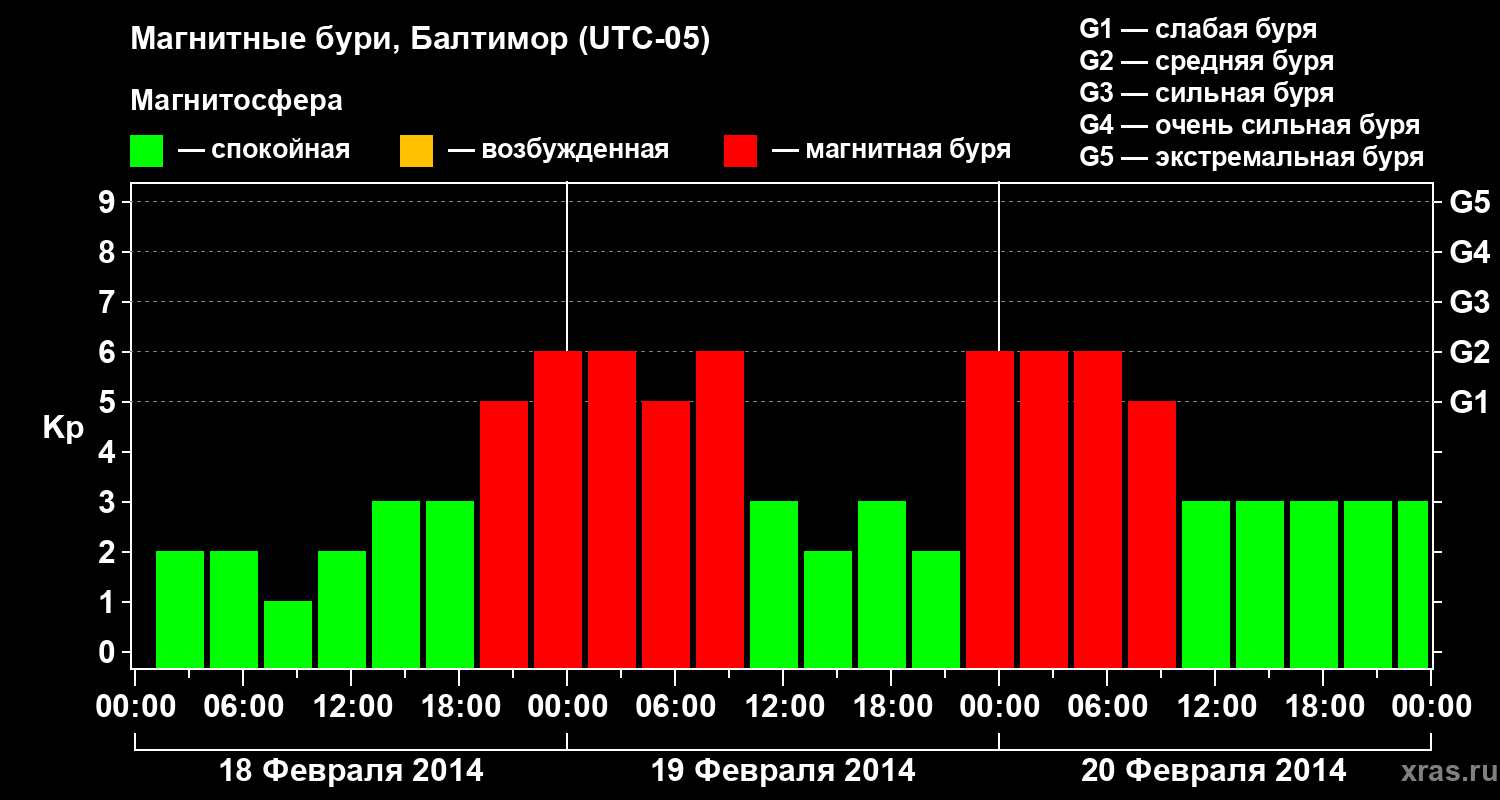This screenshot has width=1500, height=800.
Task: Click the Kp 5 red bar on 19 February
Action: click(666, 534)
